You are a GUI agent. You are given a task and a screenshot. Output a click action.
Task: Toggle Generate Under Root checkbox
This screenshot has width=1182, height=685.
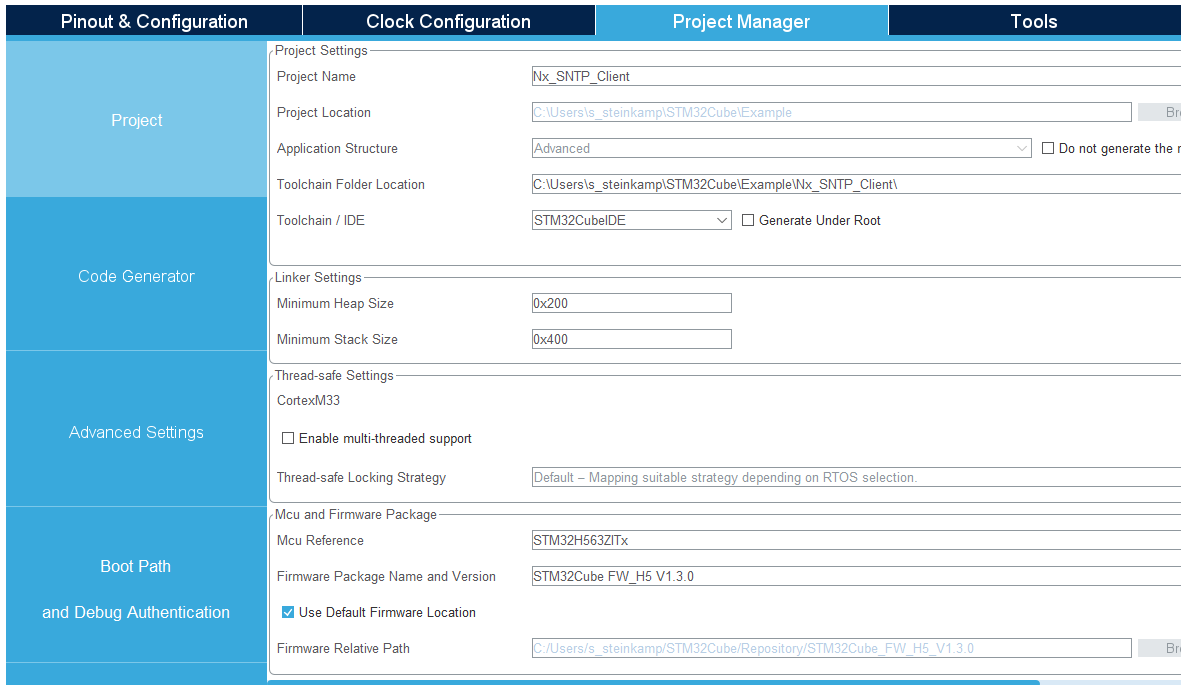748,220
